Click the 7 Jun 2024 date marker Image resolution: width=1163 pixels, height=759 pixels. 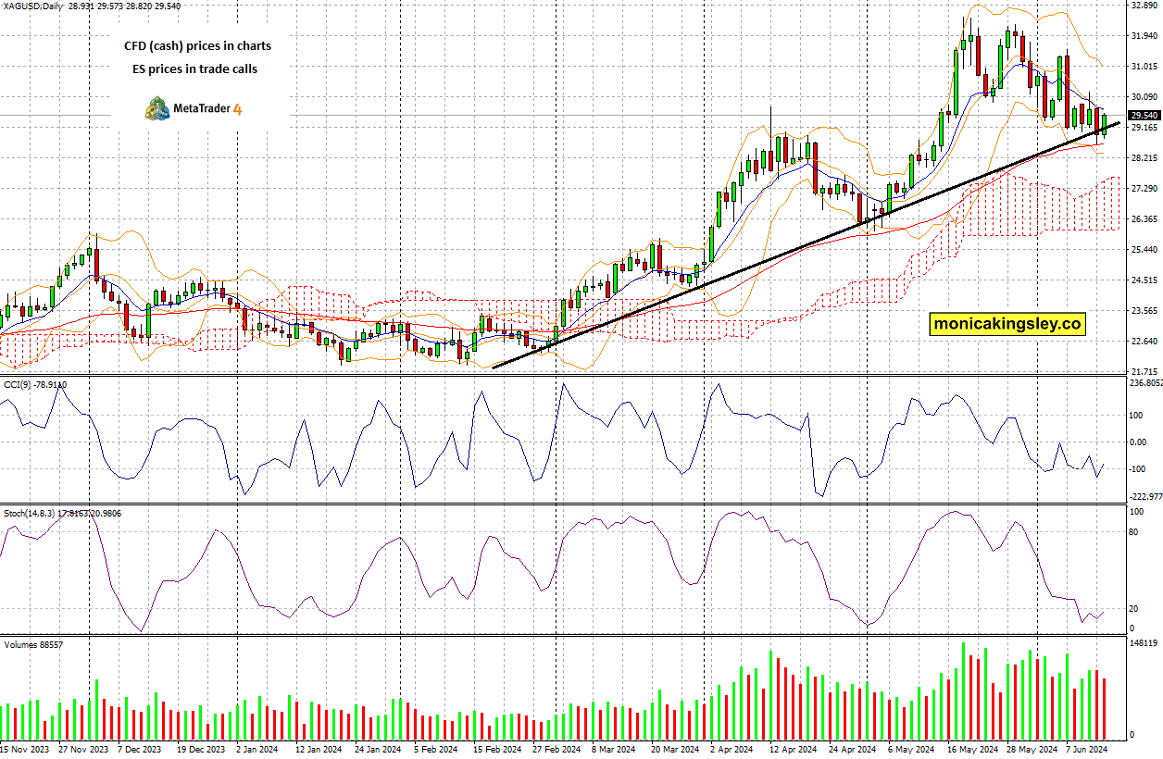pos(1087,749)
